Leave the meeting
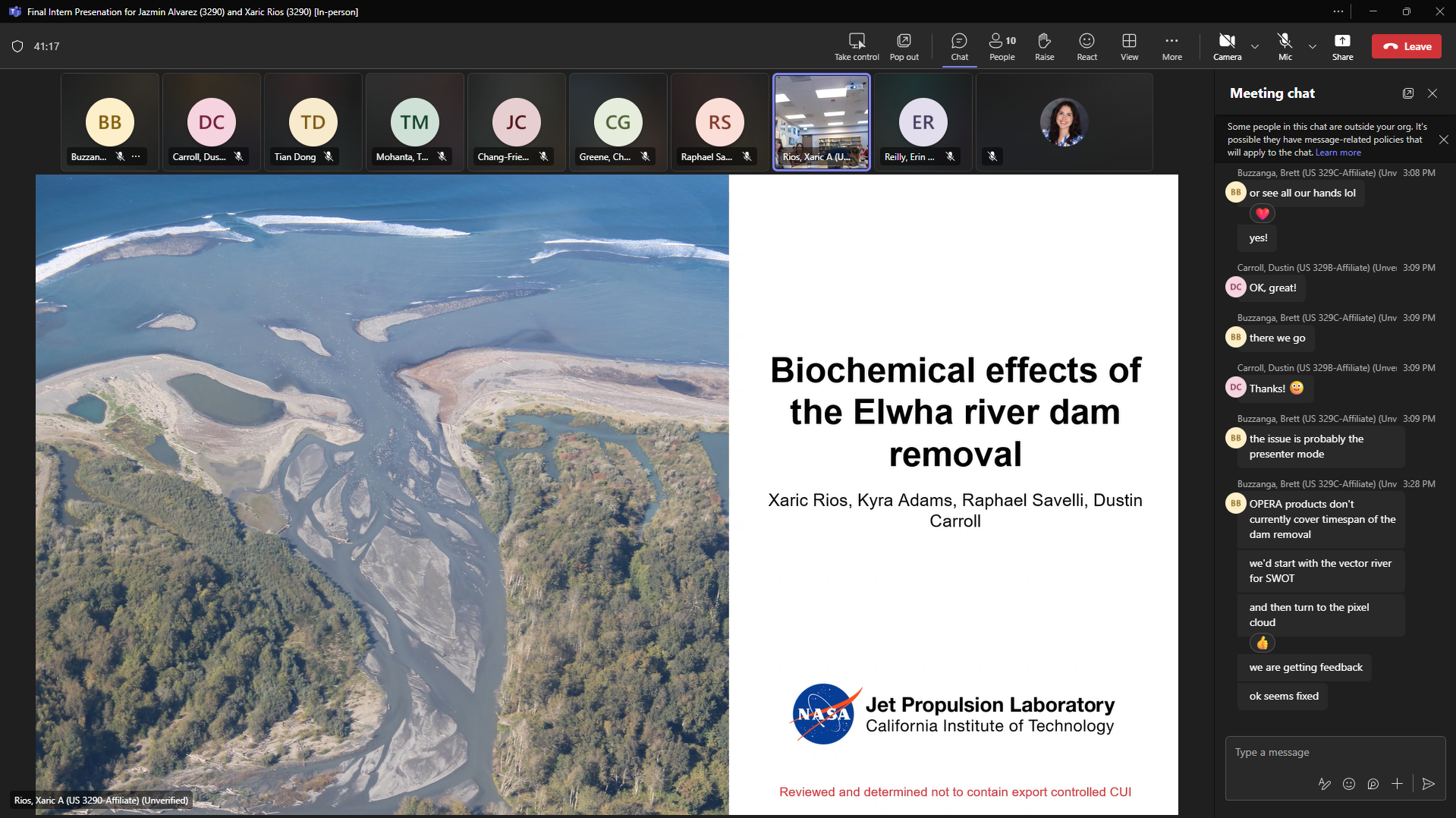 click(x=1407, y=46)
